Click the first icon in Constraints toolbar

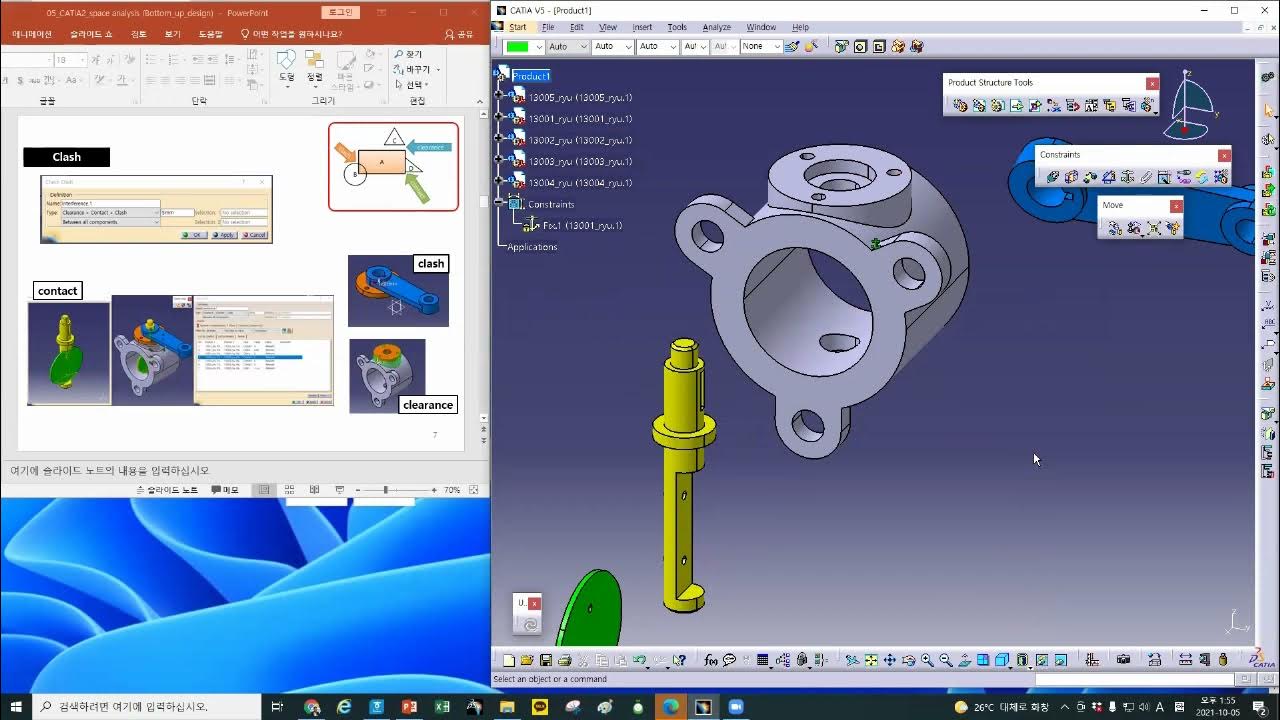click(x=1052, y=177)
